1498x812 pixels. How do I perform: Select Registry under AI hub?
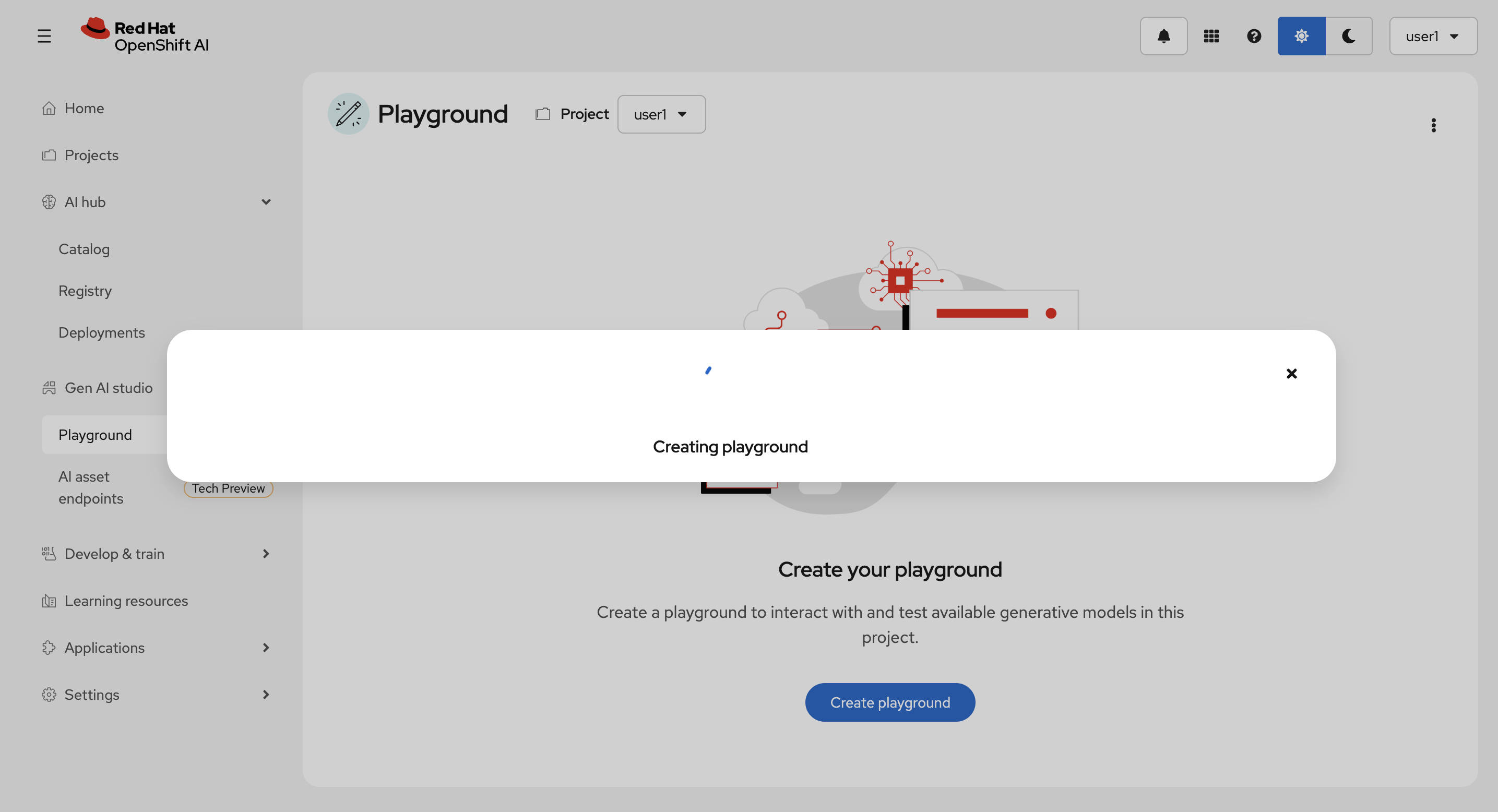(85, 291)
